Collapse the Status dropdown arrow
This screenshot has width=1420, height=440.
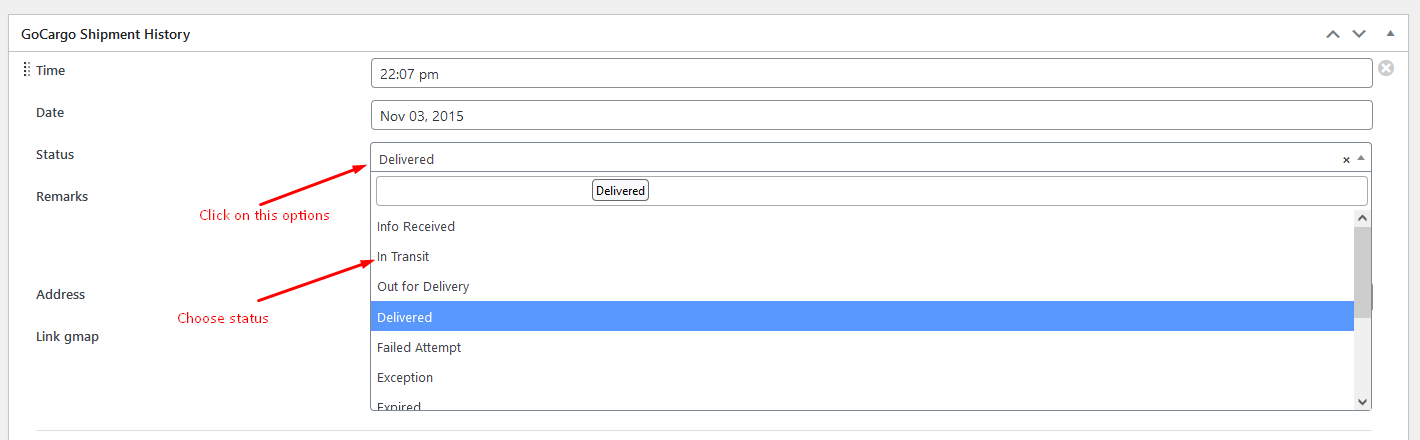[1361, 158]
